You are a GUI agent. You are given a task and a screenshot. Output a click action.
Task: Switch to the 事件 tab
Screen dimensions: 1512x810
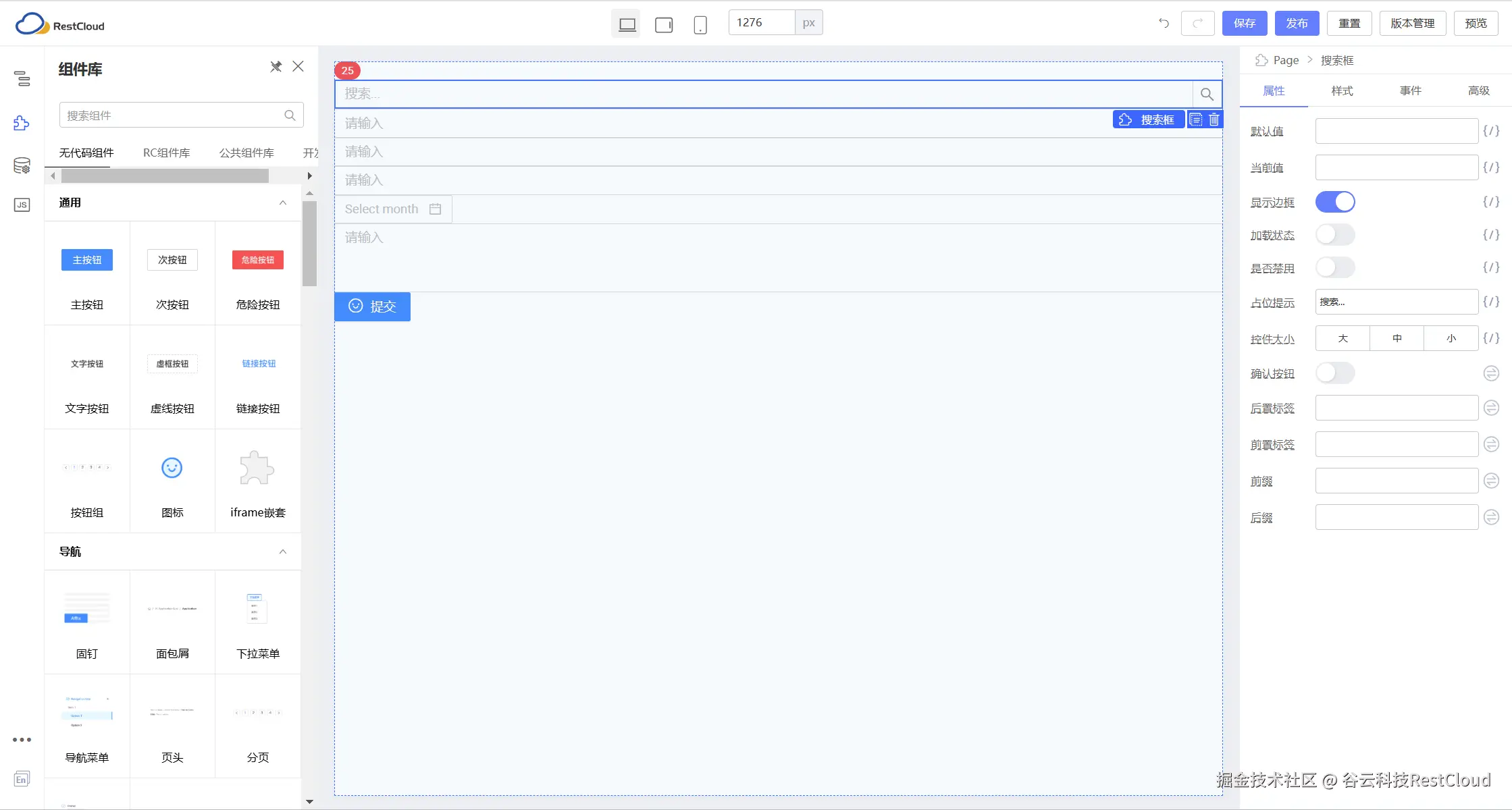click(1411, 90)
